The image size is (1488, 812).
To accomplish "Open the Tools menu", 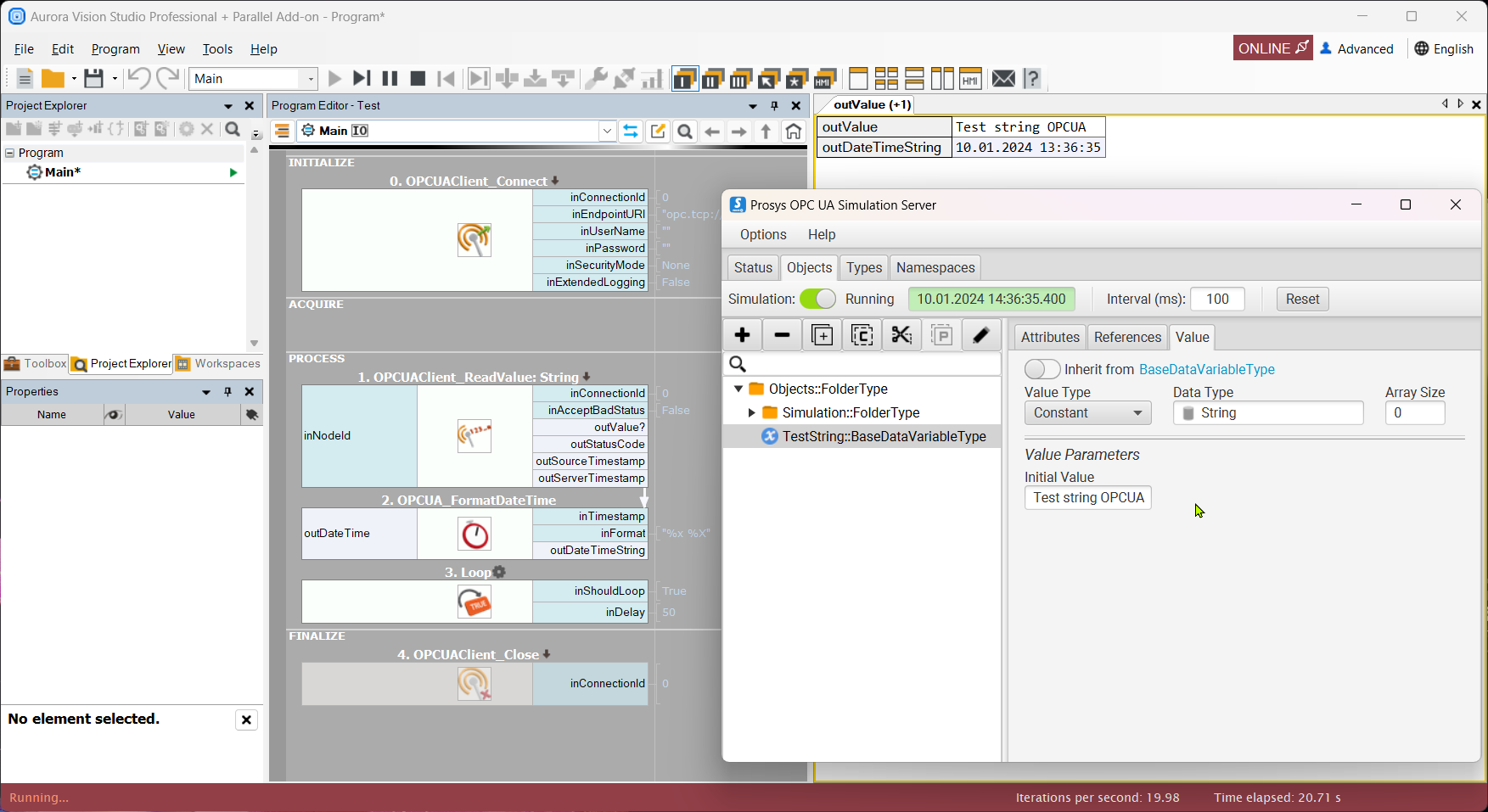I will 217,49.
